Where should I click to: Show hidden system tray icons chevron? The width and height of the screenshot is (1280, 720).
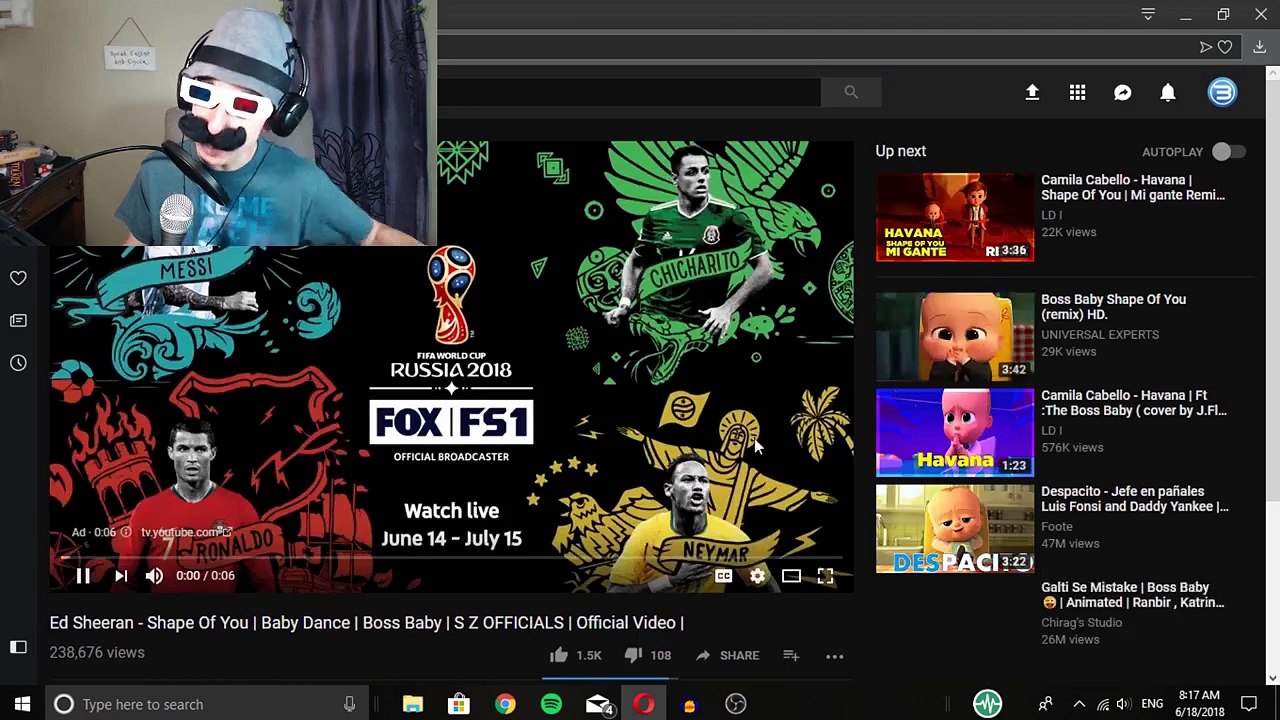[1079, 704]
